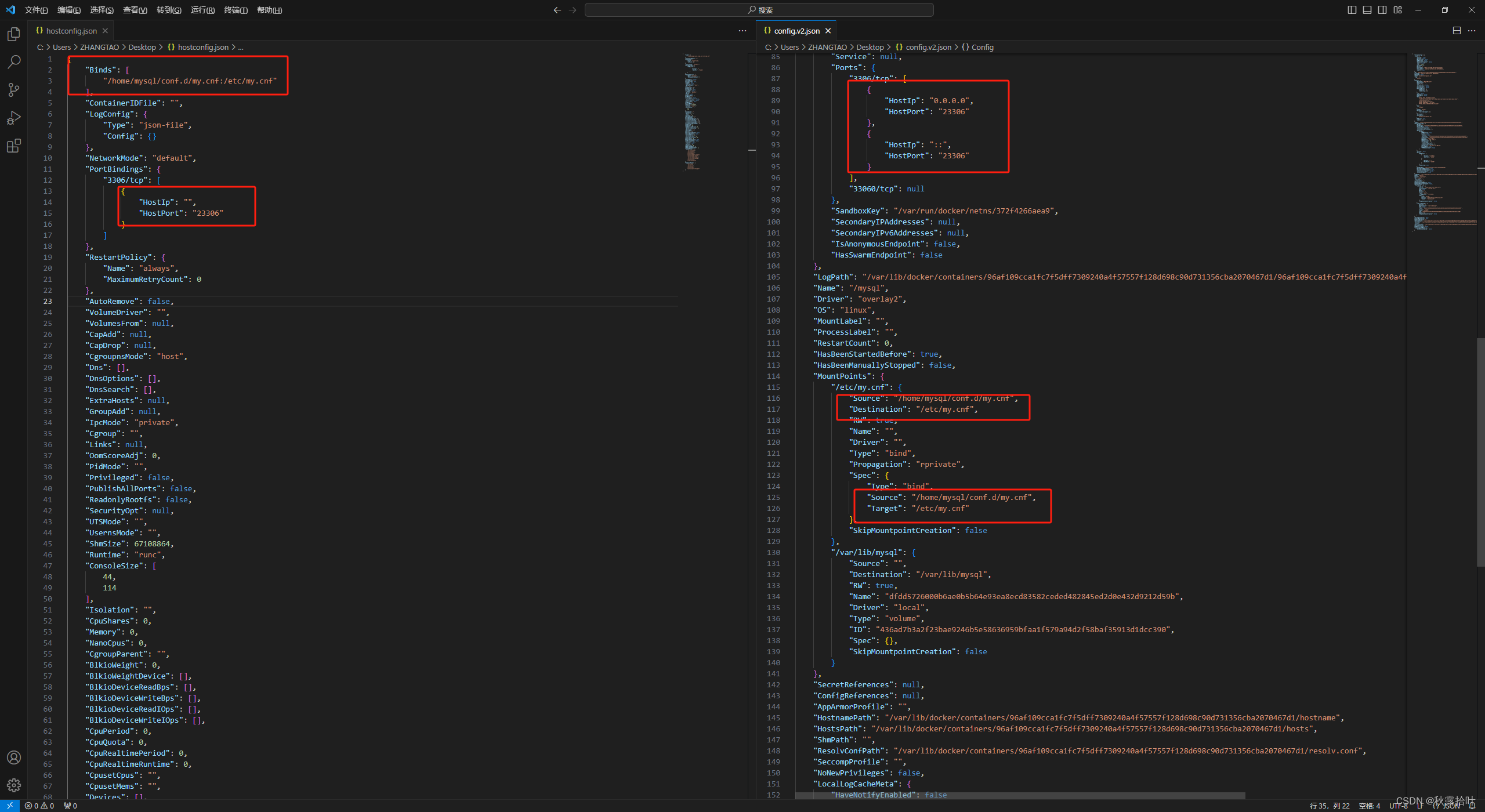Viewport: 1485px width, 812px height.
Task: Open the Extensions view
Action: [x=14, y=146]
